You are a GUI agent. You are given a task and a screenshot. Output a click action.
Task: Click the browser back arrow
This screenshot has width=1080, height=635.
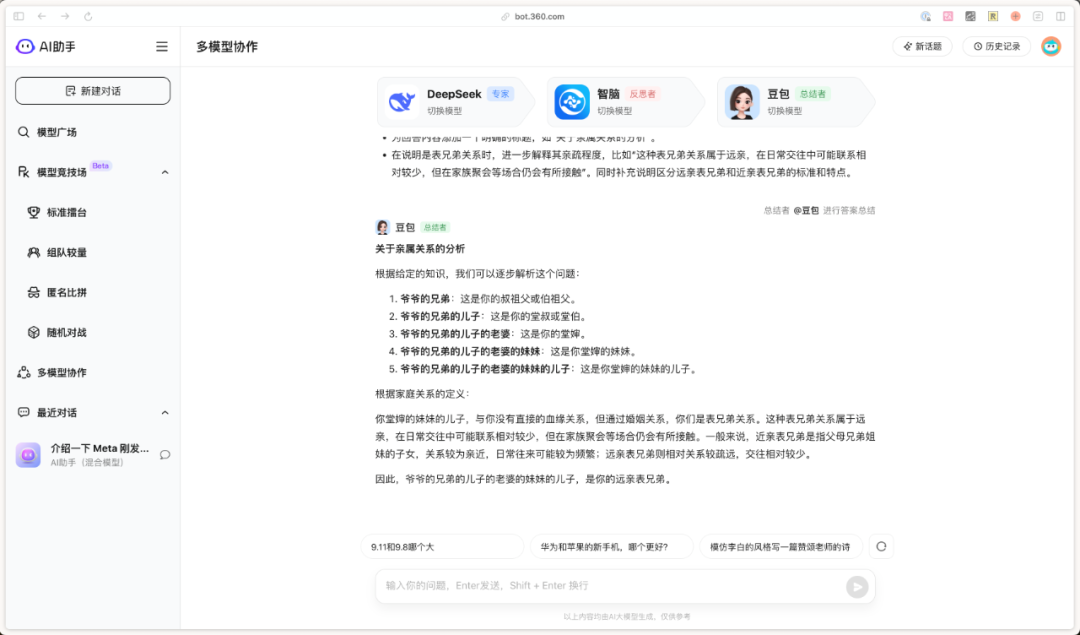42,17
